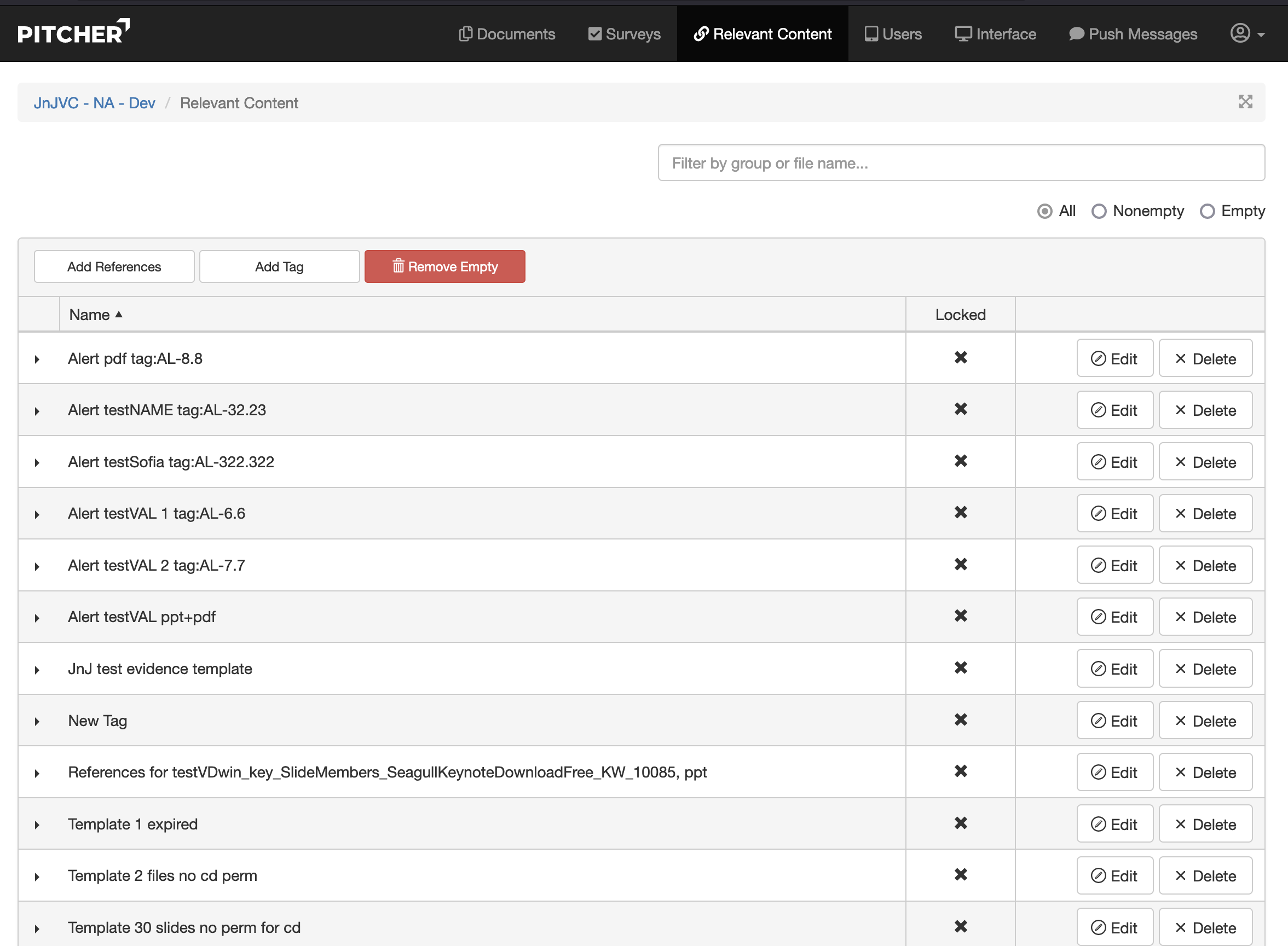Image resolution: width=1288 pixels, height=946 pixels.
Task: Click the Name column sort arrow
Action: pyautogui.click(x=119, y=315)
